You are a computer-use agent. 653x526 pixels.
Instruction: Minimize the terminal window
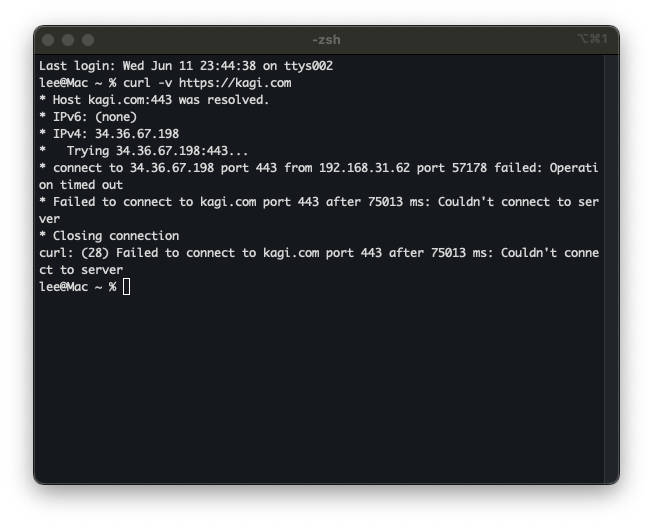68,39
